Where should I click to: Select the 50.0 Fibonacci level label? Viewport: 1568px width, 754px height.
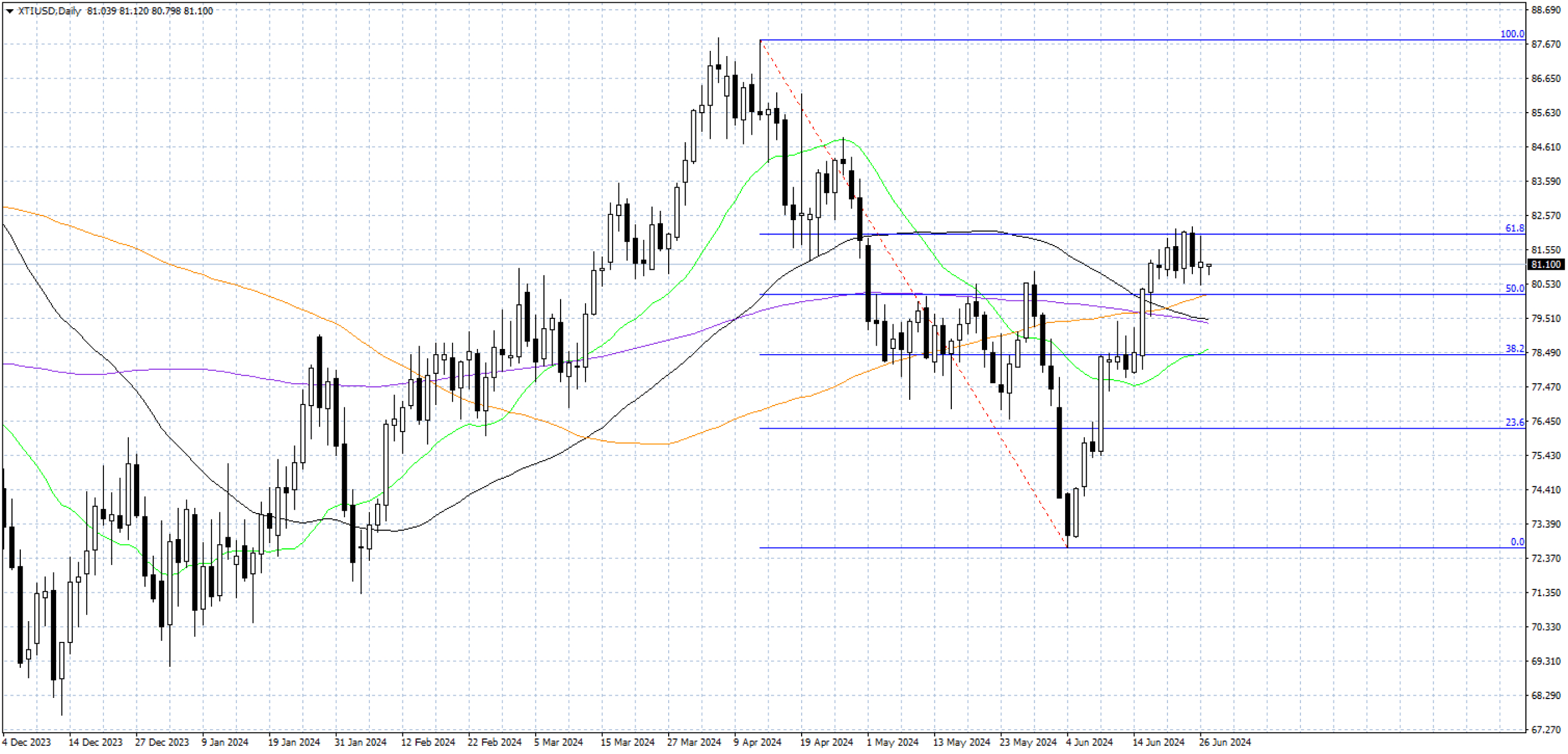coord(1514,288)
